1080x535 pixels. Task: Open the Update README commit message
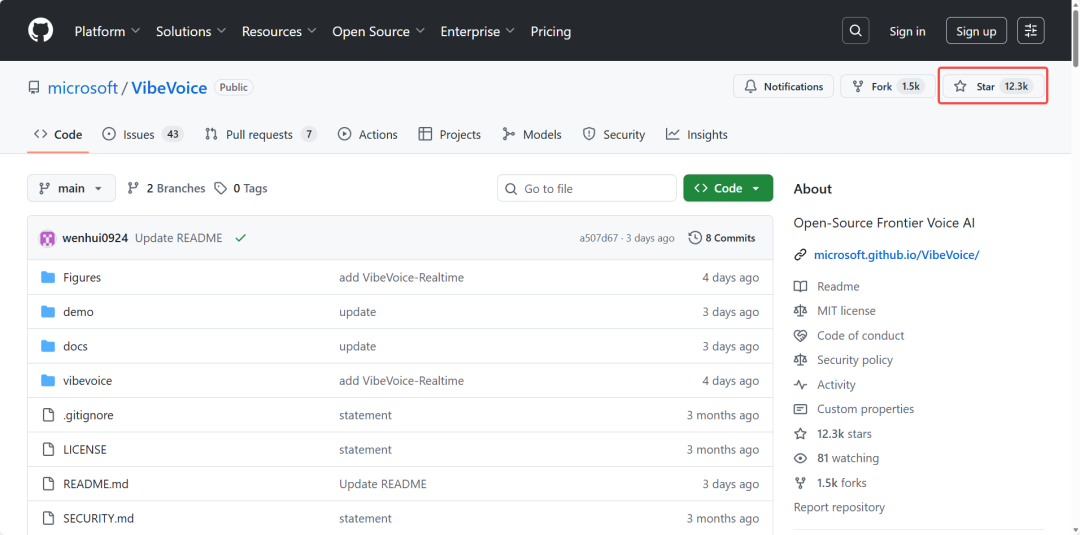coord(178,238)
